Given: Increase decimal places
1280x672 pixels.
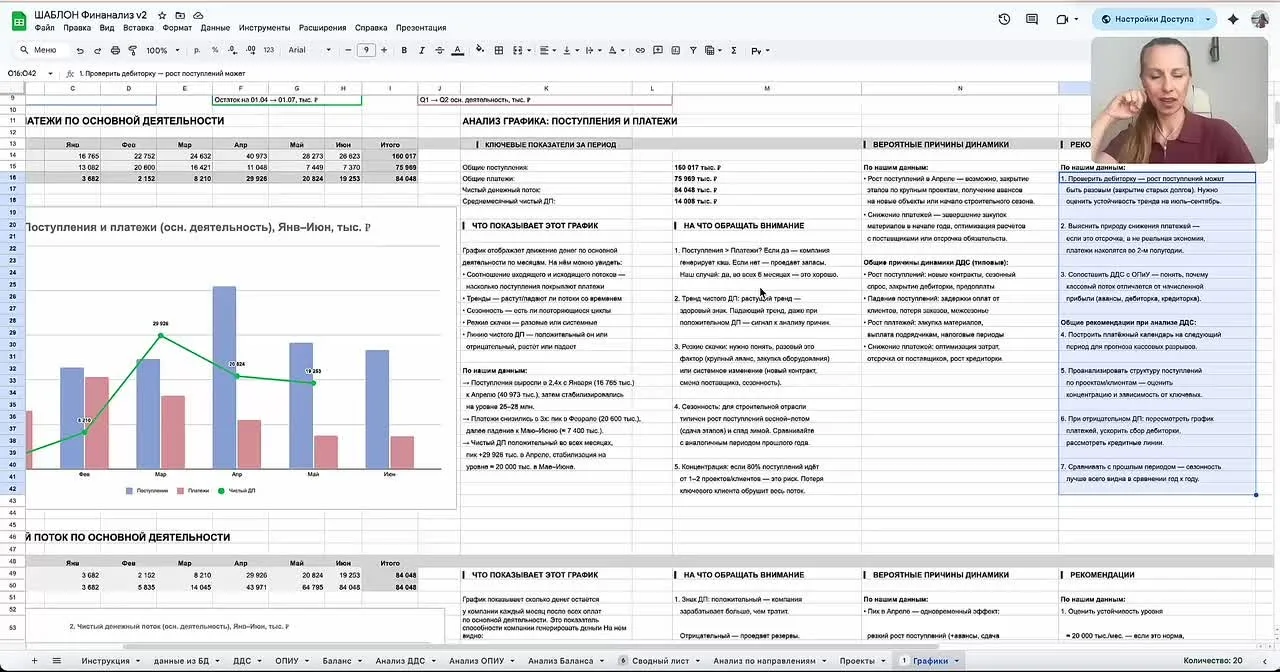Looking at the screenshot, I should pos(251,50).
